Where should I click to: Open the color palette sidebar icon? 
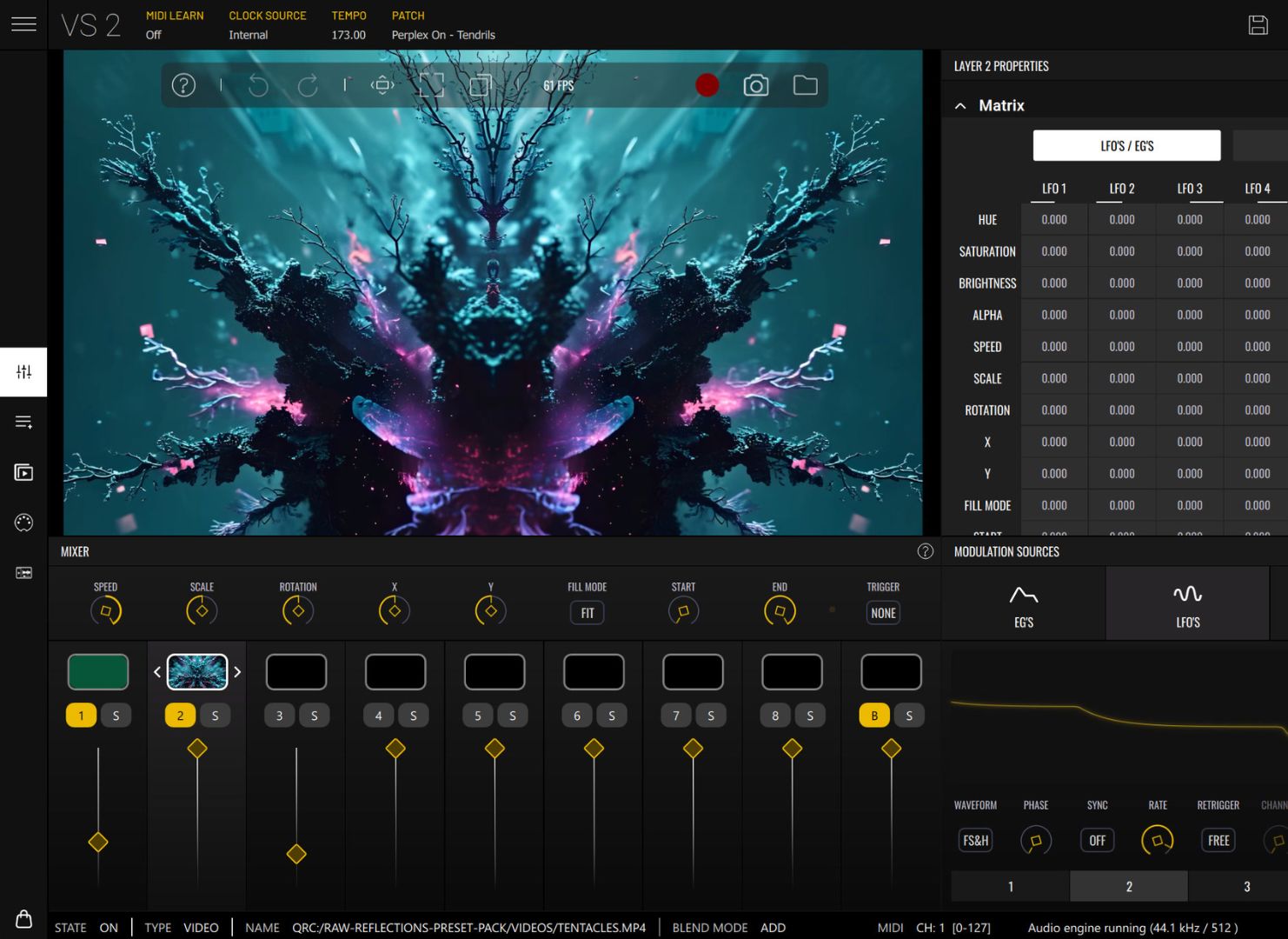[x=23, y=523]
